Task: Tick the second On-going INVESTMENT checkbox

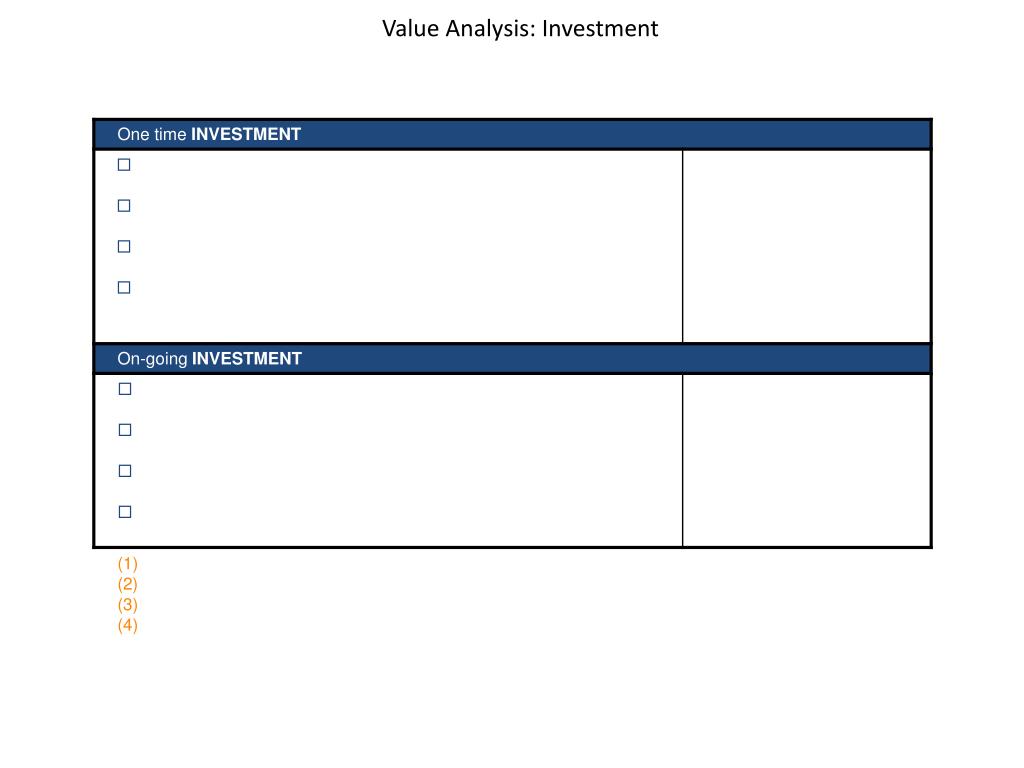Action: (125, 430)
